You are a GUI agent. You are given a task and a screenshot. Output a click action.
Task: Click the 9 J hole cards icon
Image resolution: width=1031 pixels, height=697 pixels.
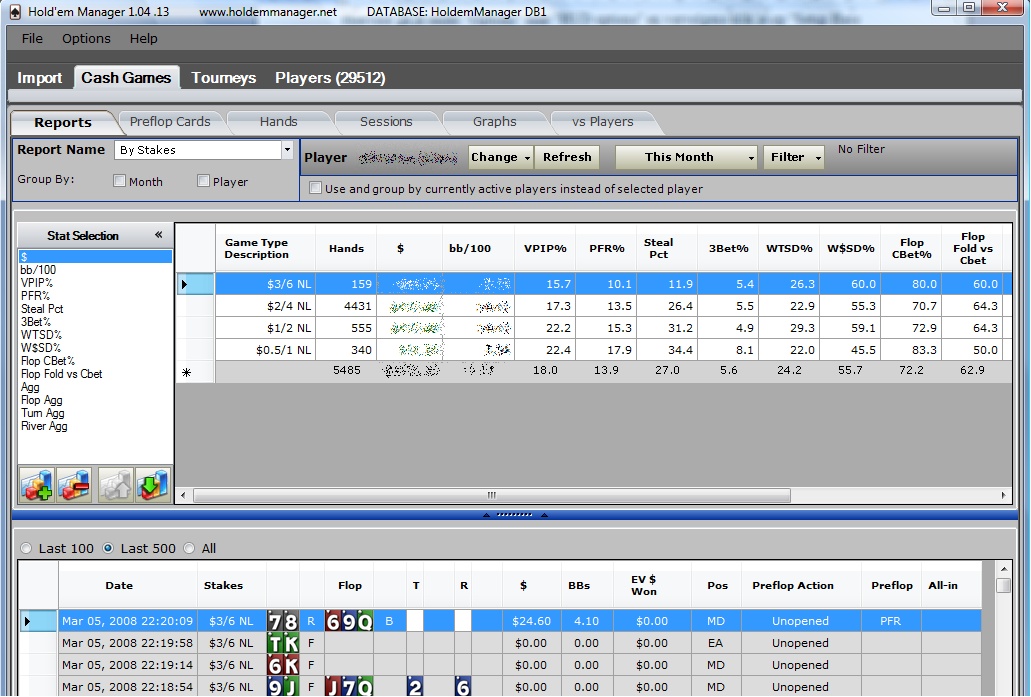click(x=283, y=687)
